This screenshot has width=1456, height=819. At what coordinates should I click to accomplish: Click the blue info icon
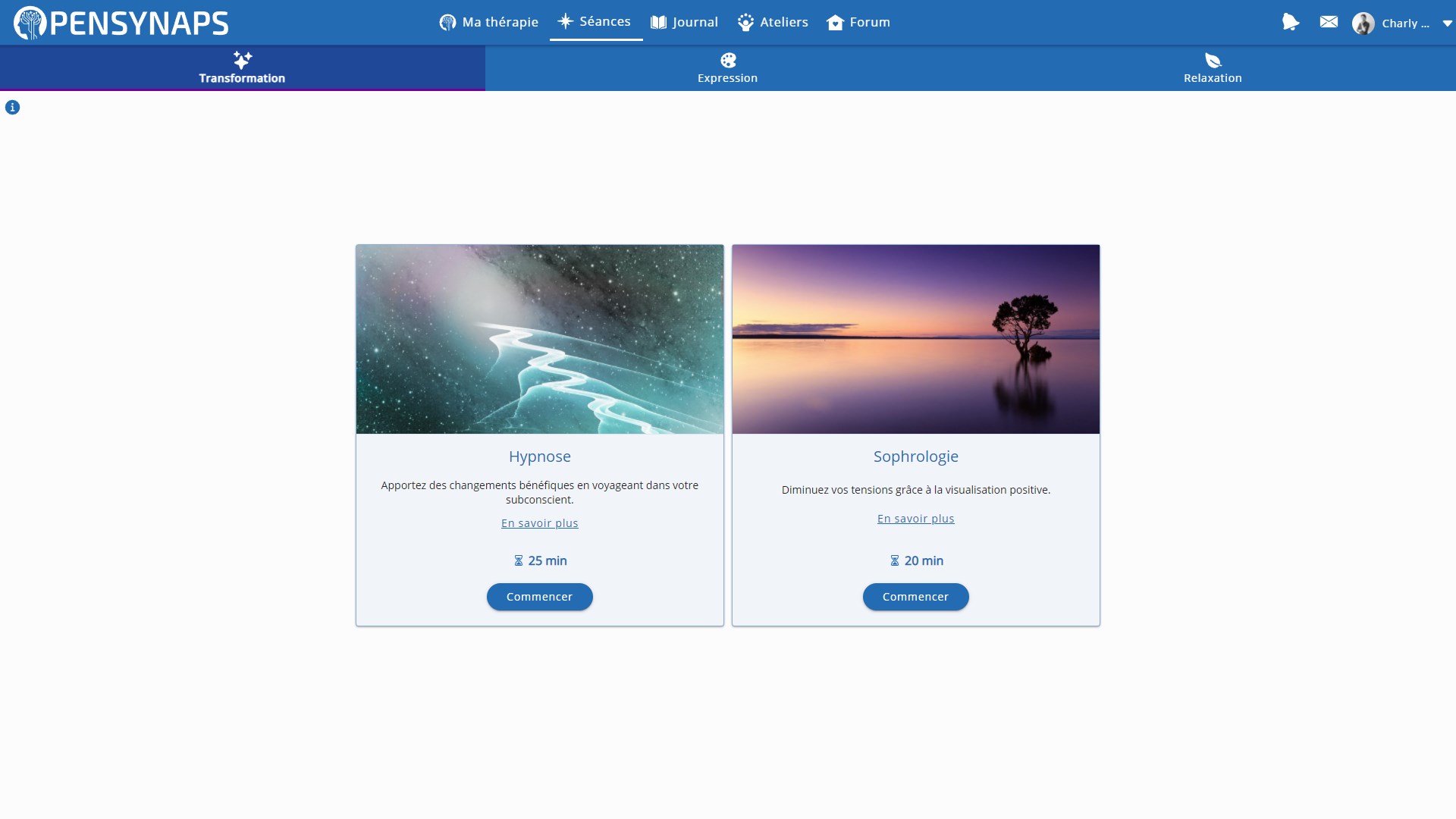coord(12,108)
